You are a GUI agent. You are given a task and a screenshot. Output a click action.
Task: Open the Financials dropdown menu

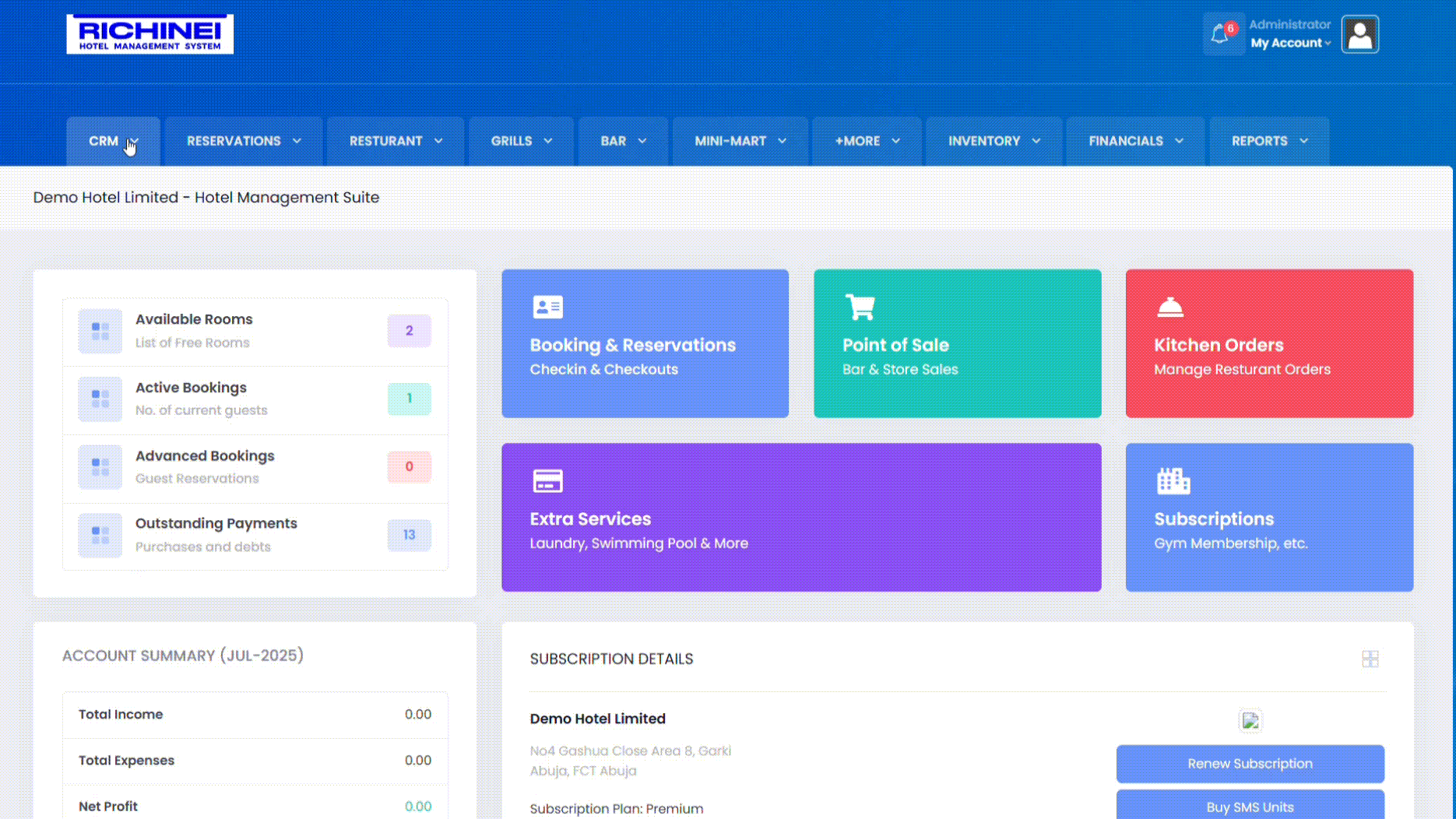click(x=1135, y=141)
